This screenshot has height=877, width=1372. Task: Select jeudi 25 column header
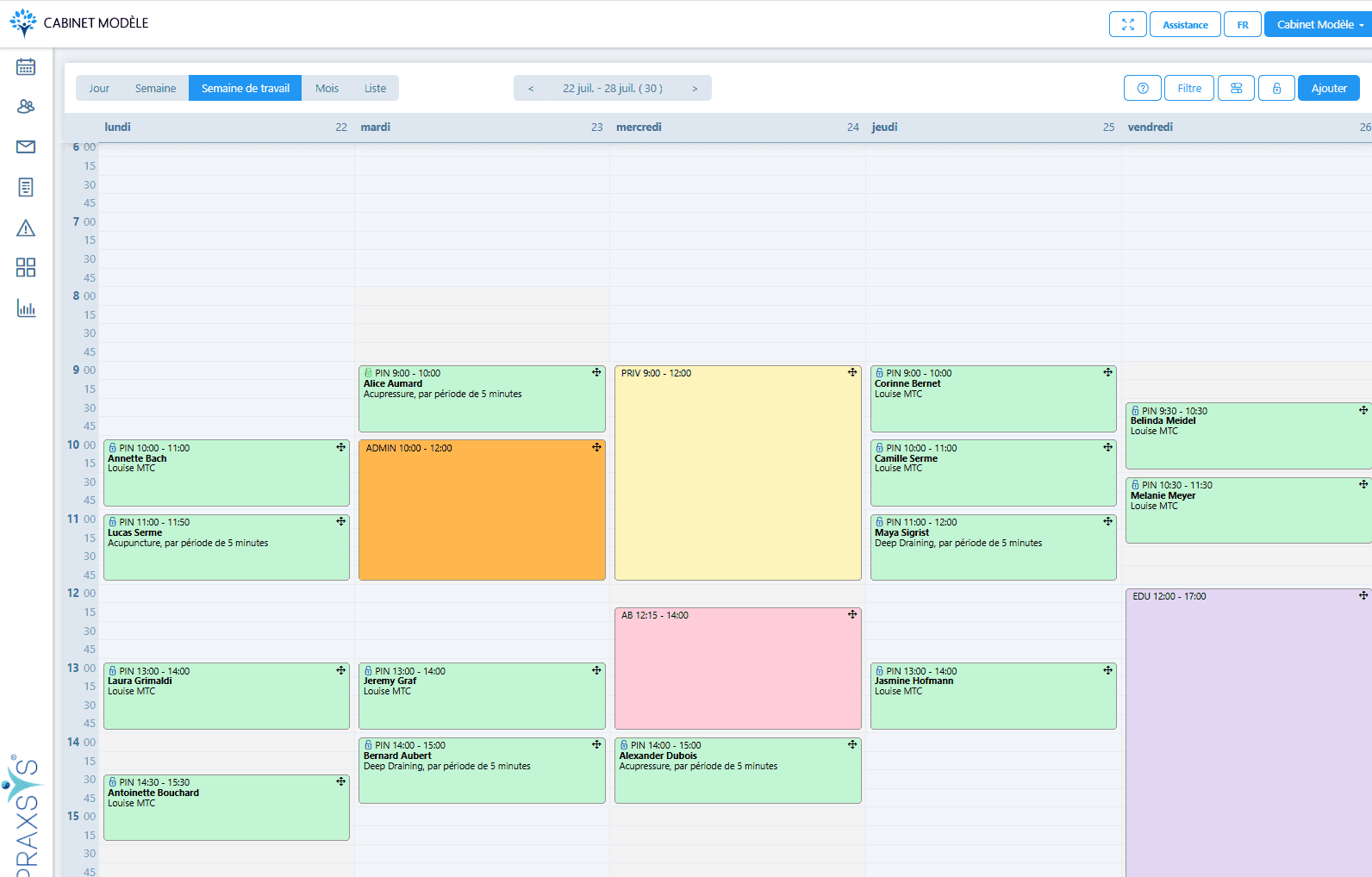[994, 127]
